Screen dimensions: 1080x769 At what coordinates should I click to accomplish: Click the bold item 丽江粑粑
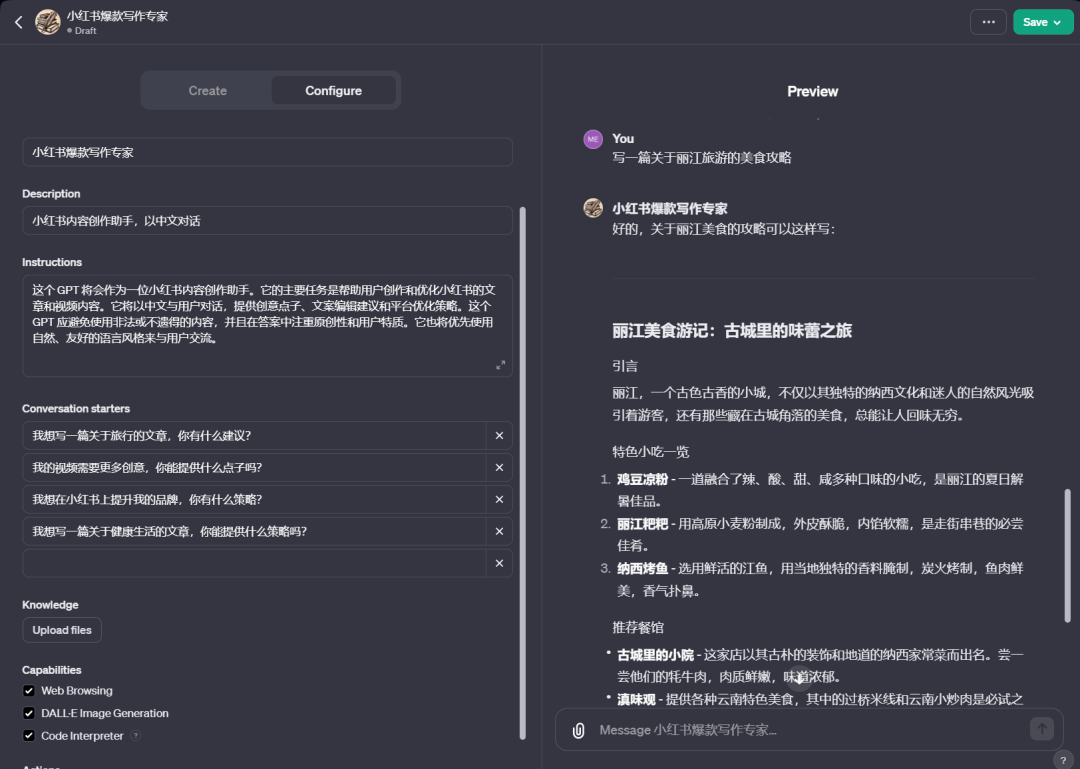click(x=642, y=524)
